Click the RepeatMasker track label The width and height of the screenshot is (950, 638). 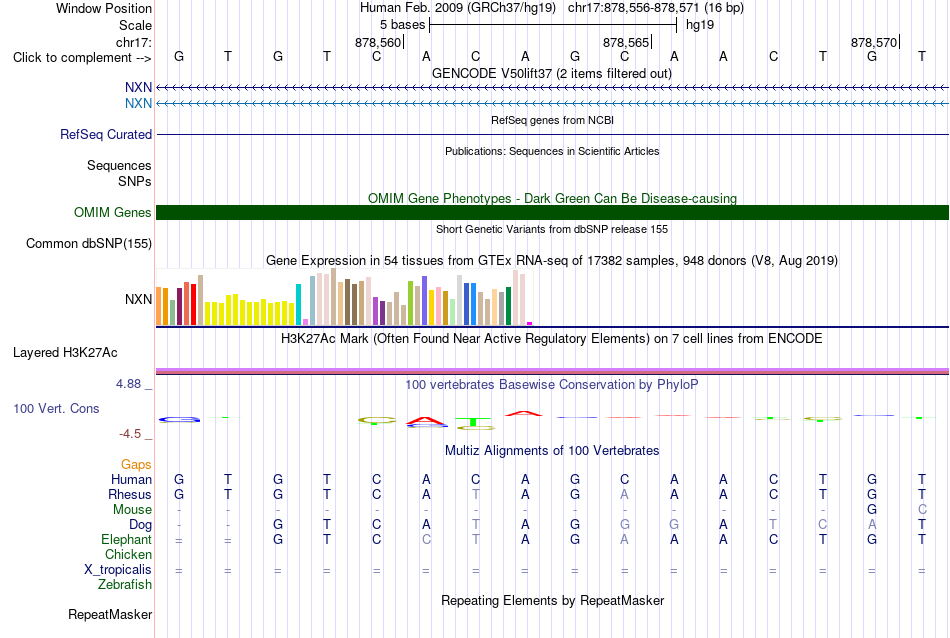coord(110,614)
